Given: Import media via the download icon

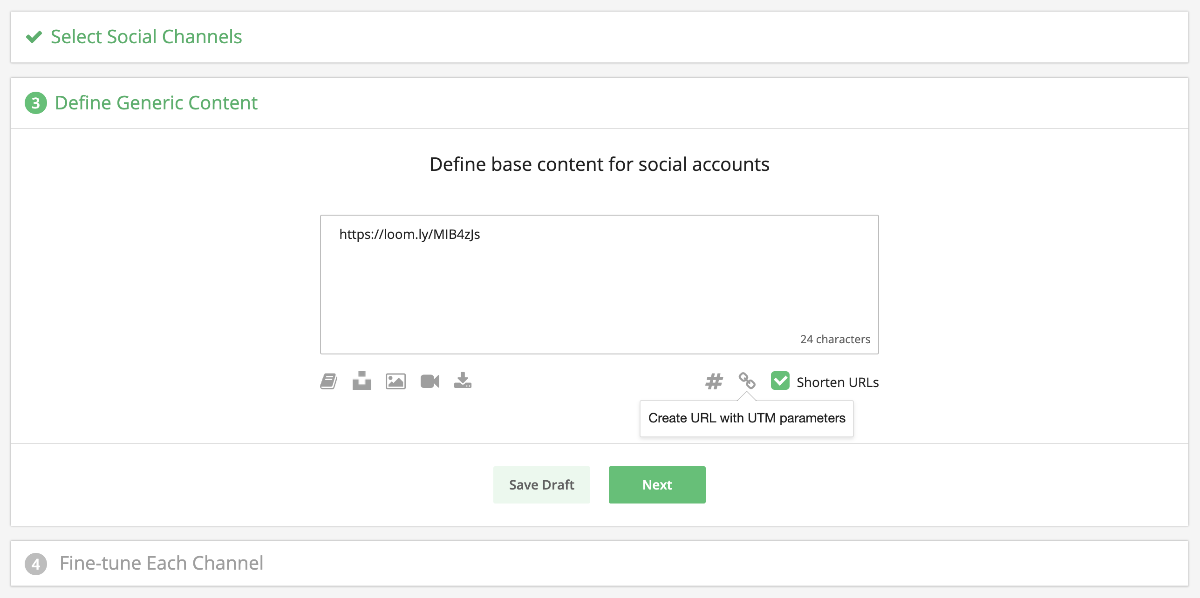Looking at the screenshot, I should tap(462, 380).
